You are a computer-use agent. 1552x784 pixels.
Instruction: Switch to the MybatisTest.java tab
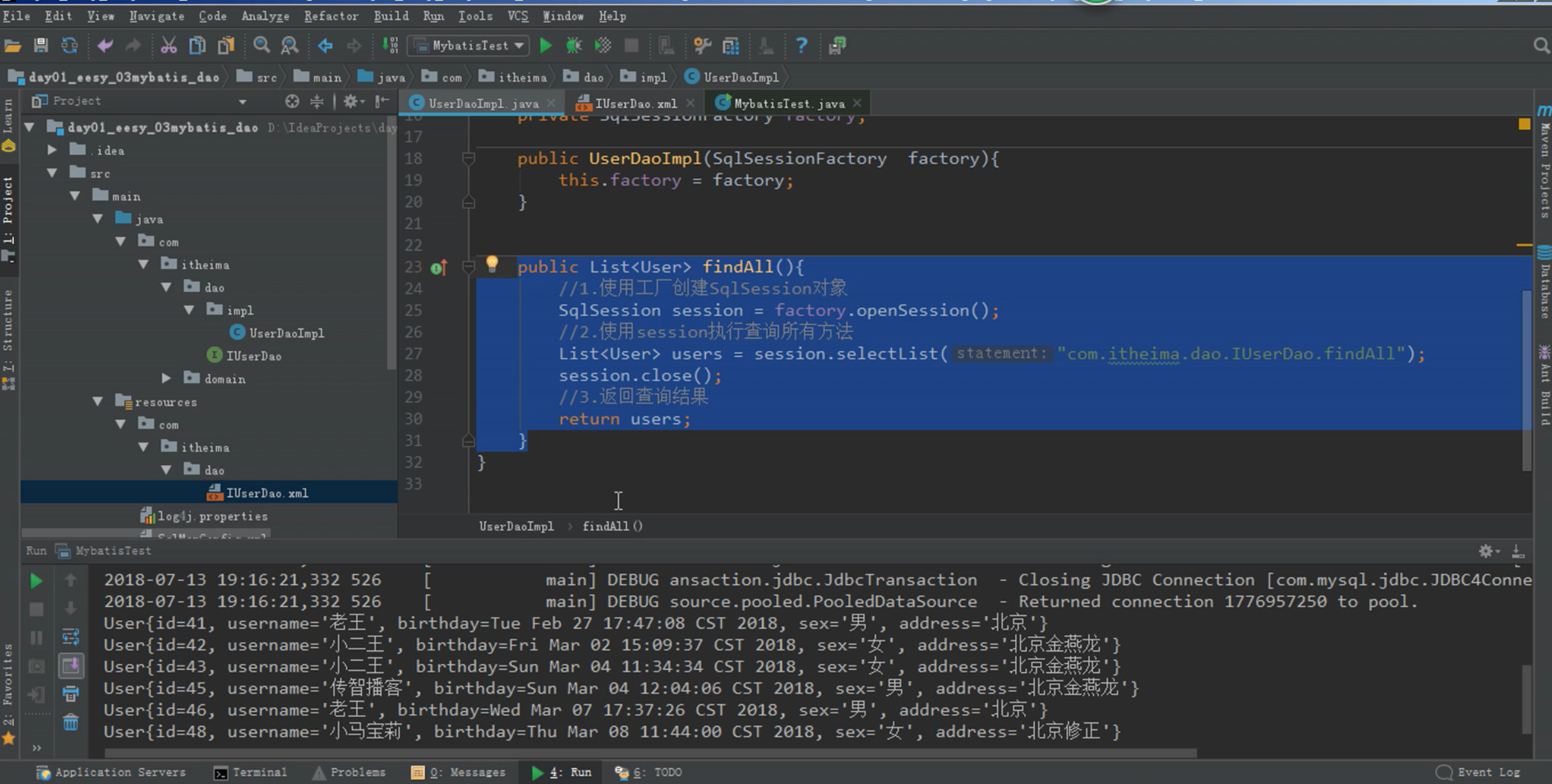click(x=788, y=103)
